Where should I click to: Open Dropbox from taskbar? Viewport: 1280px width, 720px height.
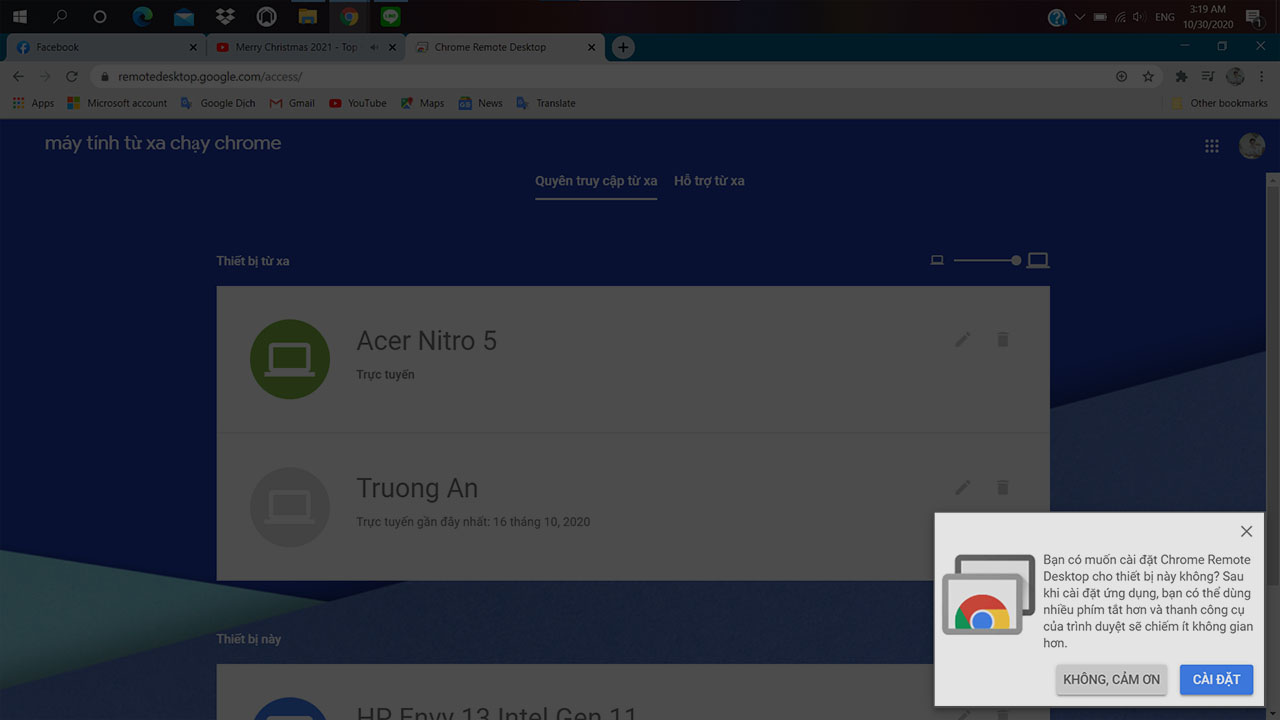click(x=225, y=17)
